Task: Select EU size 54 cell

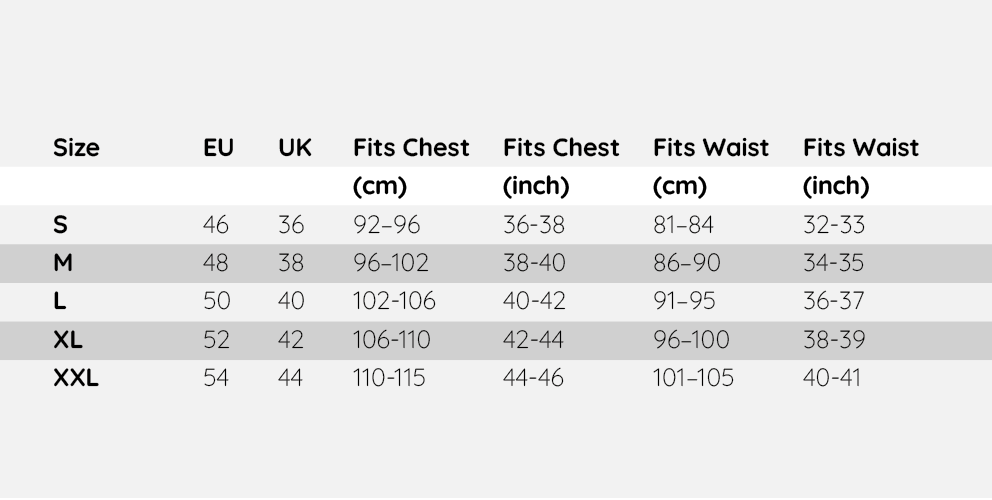Action: 216,378
